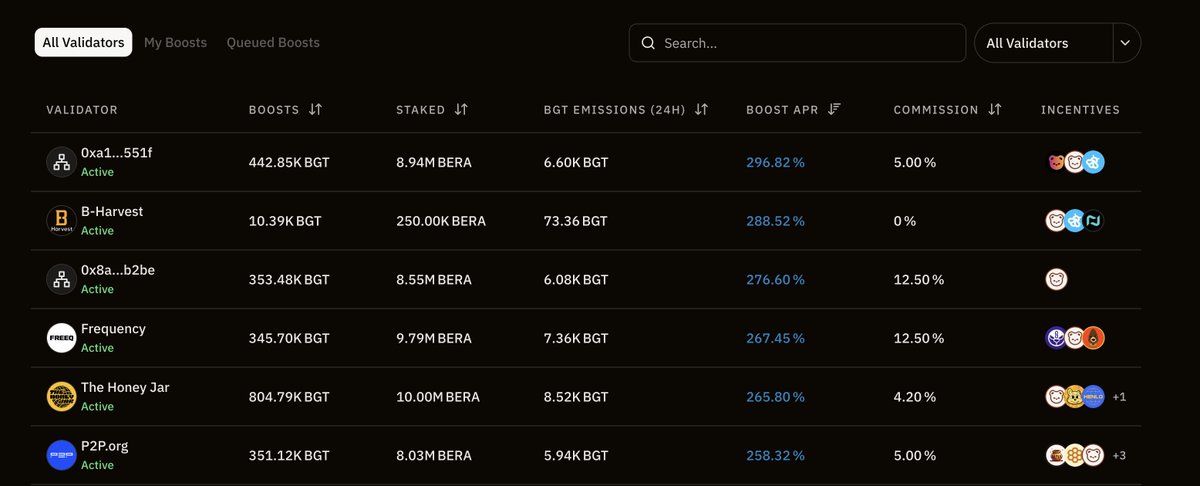Open the All Validators filter dropdown
The height and width of the screenshot is (486, 1200).
(1043, 43)
